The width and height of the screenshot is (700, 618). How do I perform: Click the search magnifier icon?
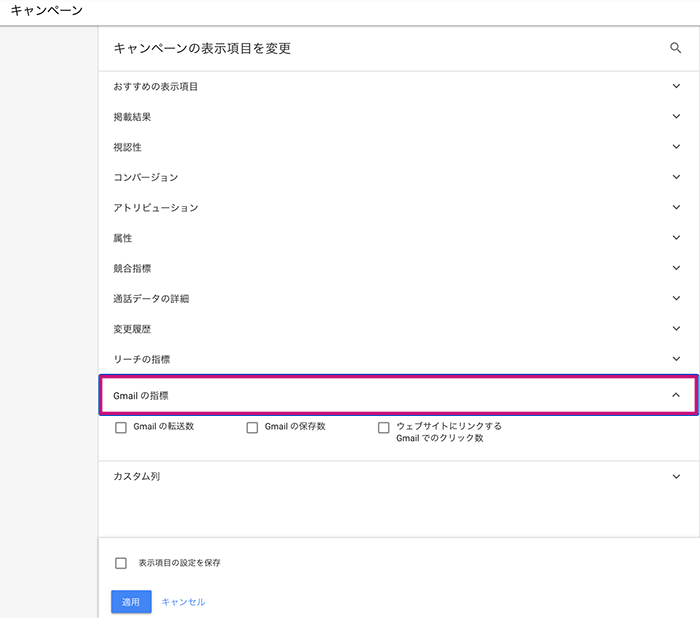click(675, 48)
